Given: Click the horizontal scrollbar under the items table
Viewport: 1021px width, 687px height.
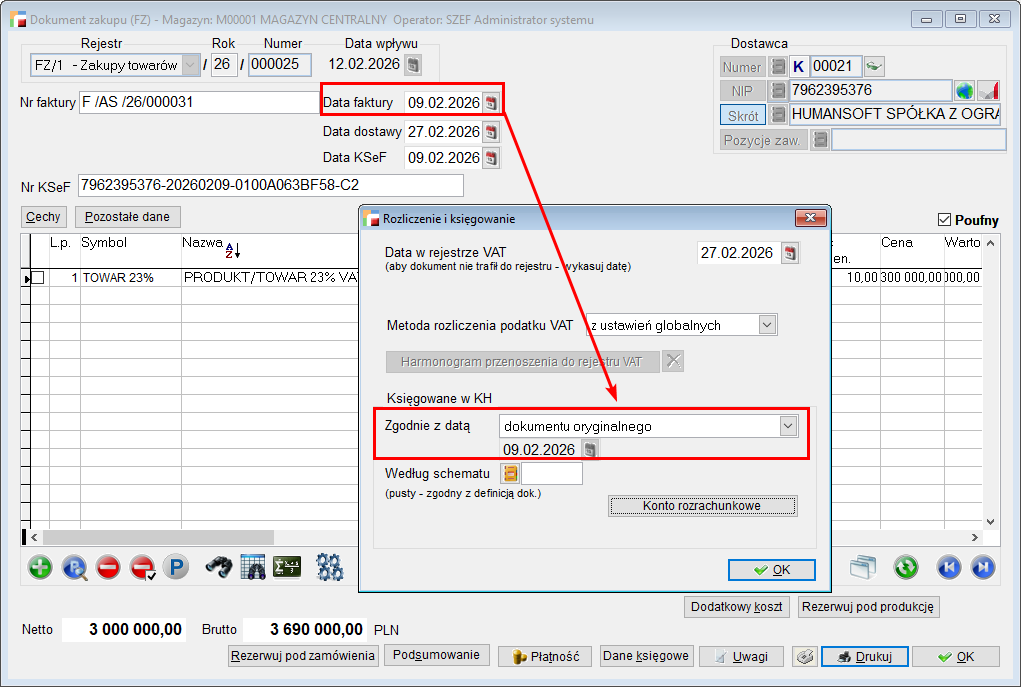Looking at the screenshot, I should 200,538.
